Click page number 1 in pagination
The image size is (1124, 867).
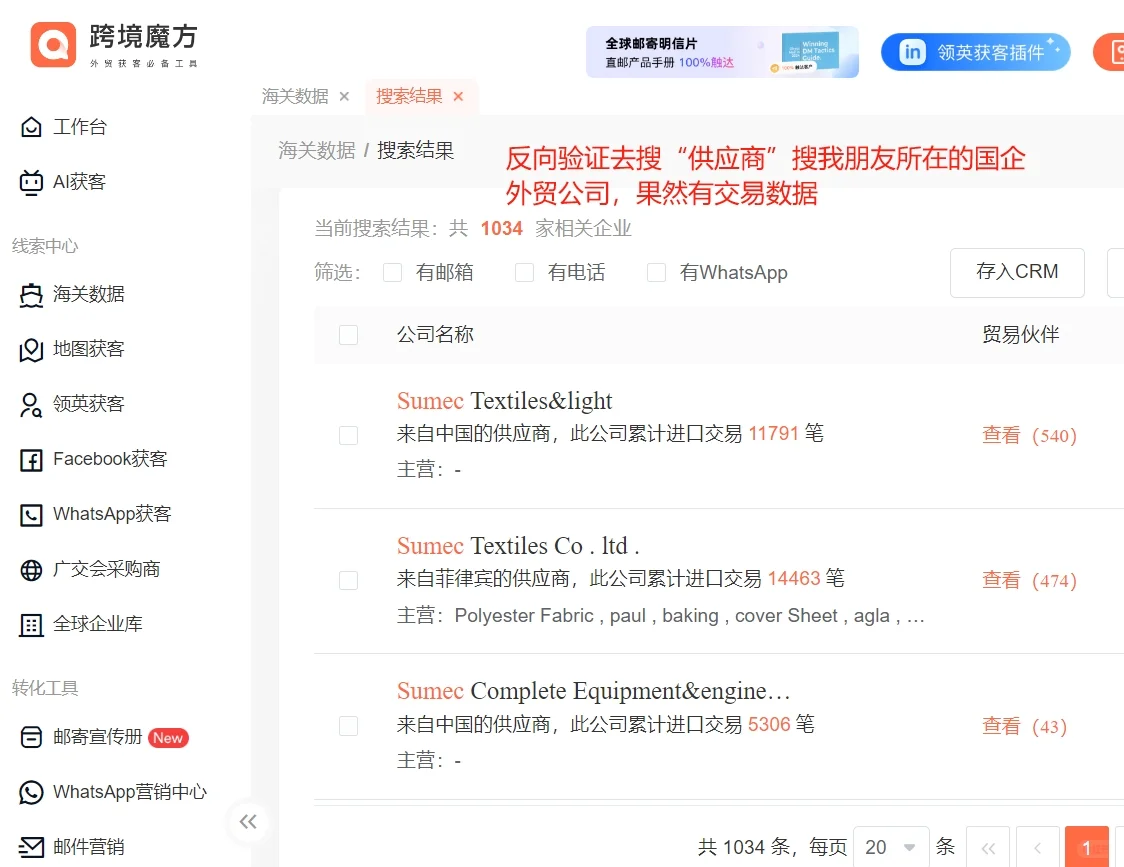click(1087, 846)
